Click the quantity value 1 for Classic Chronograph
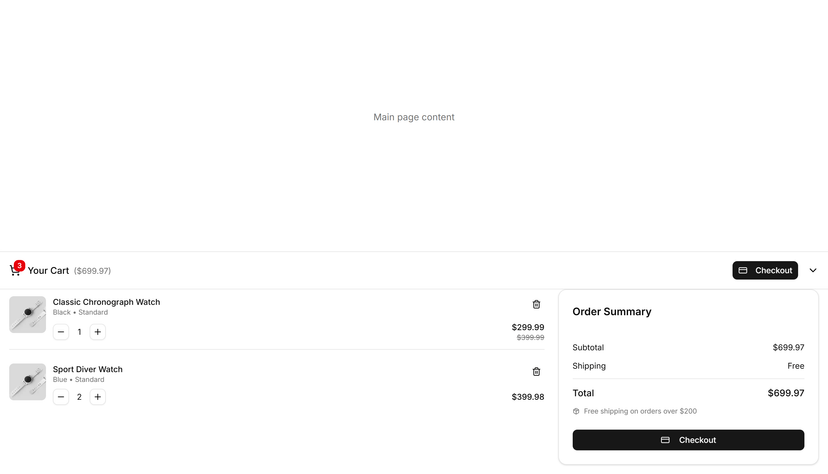This screenshot has height=474, width=828. pyautogui.click(x=79, y=332)
